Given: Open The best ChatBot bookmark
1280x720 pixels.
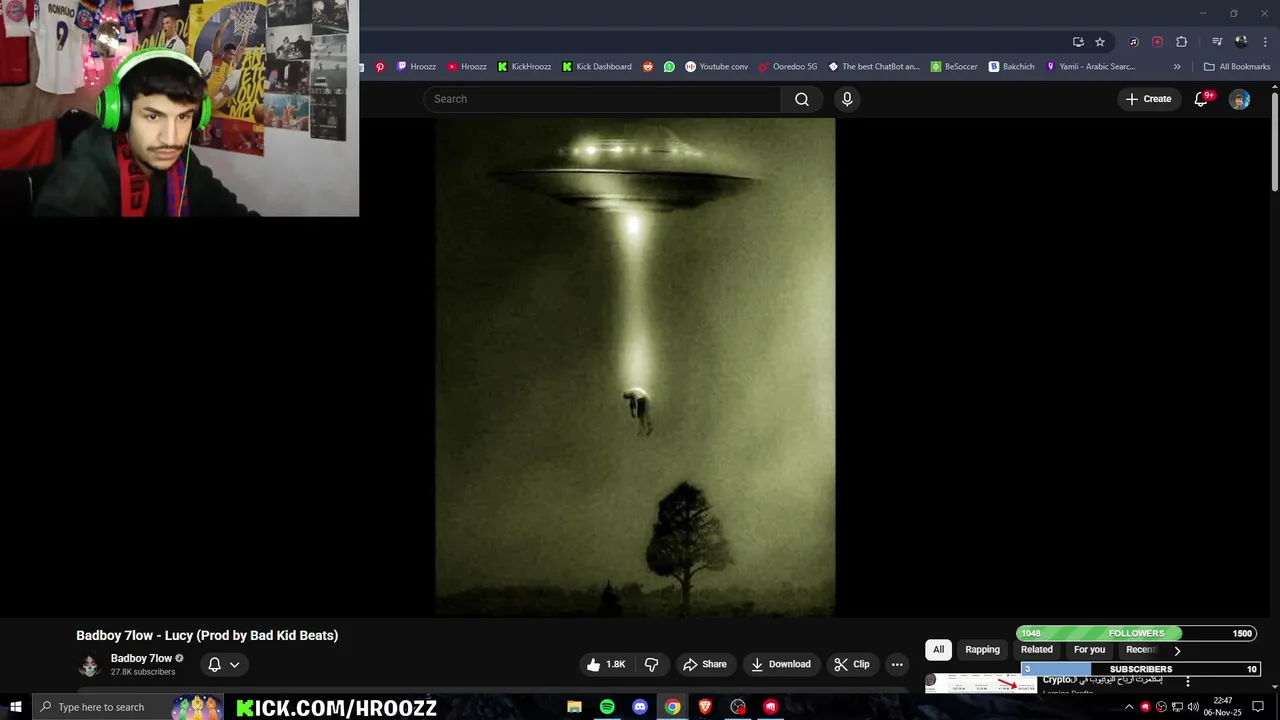Looking at the screenshot, I should 873,67.
